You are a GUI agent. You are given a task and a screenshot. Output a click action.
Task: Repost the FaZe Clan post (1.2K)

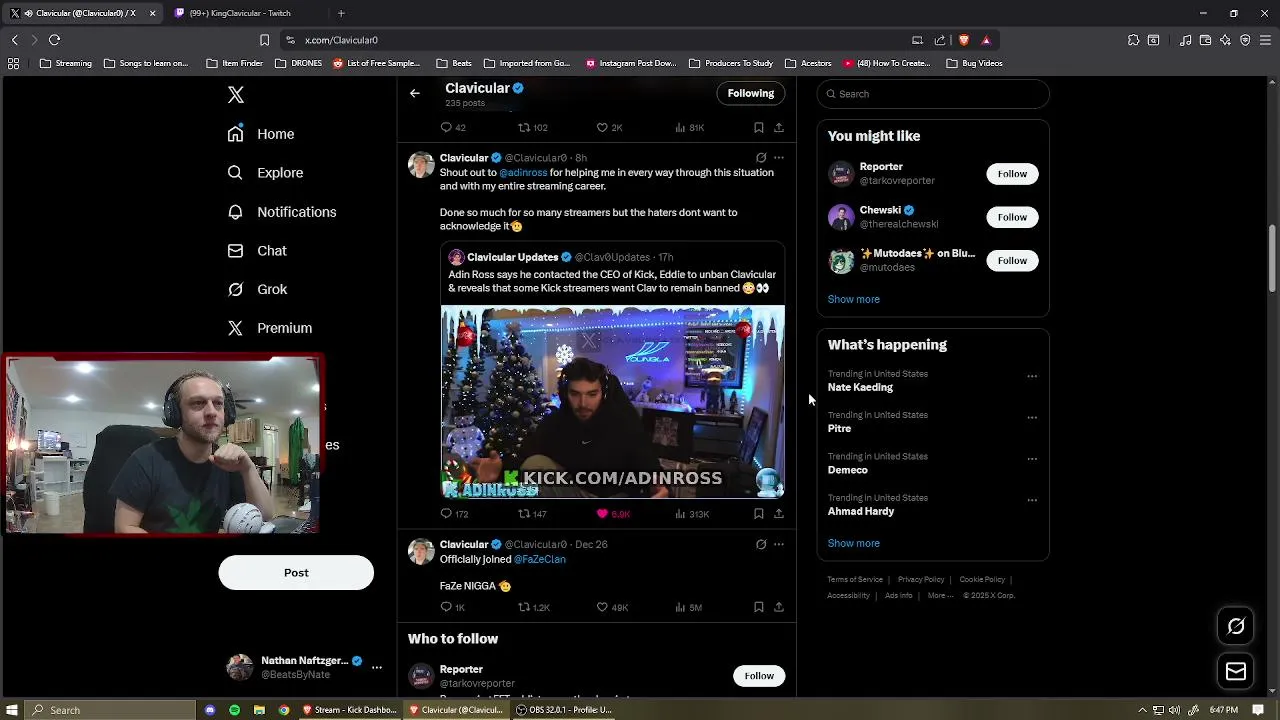coord(534,607)
